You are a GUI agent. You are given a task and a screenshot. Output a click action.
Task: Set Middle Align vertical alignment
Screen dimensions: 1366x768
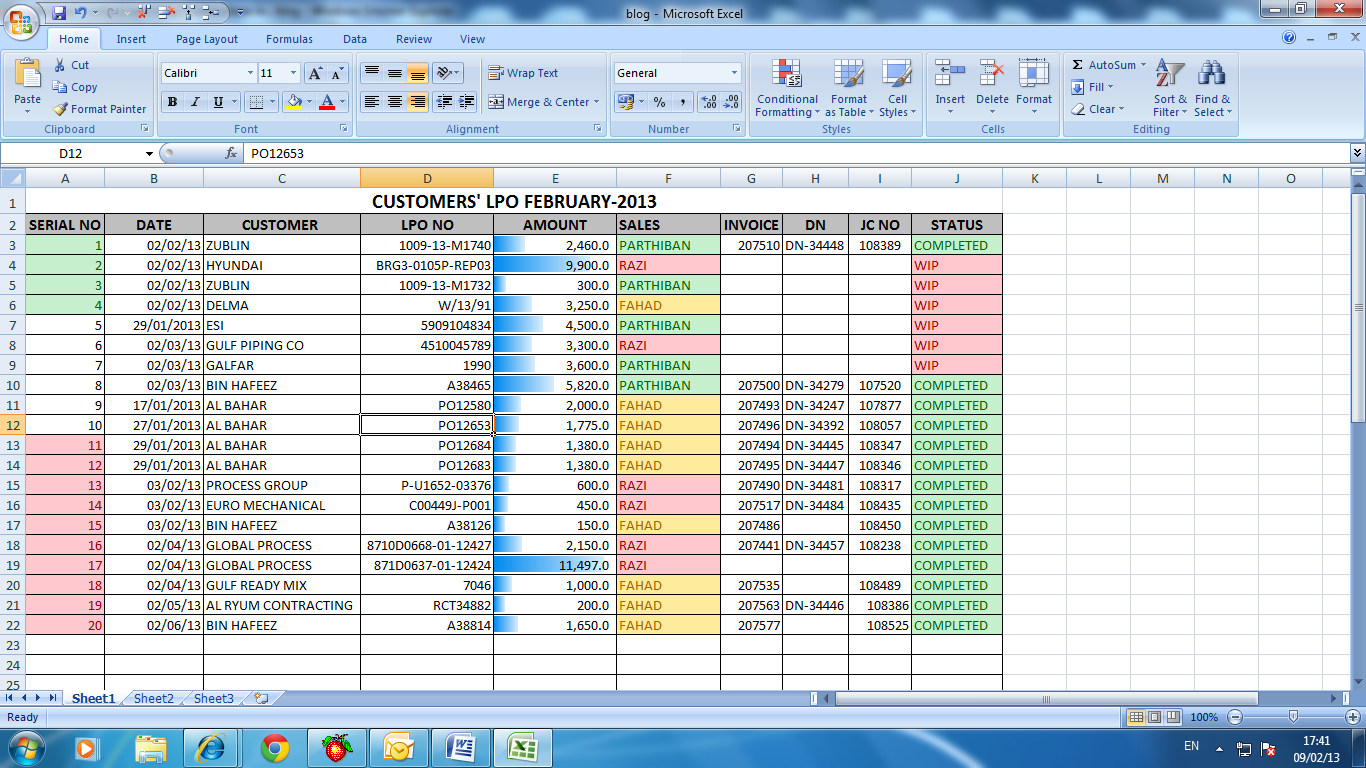point(394,73)
